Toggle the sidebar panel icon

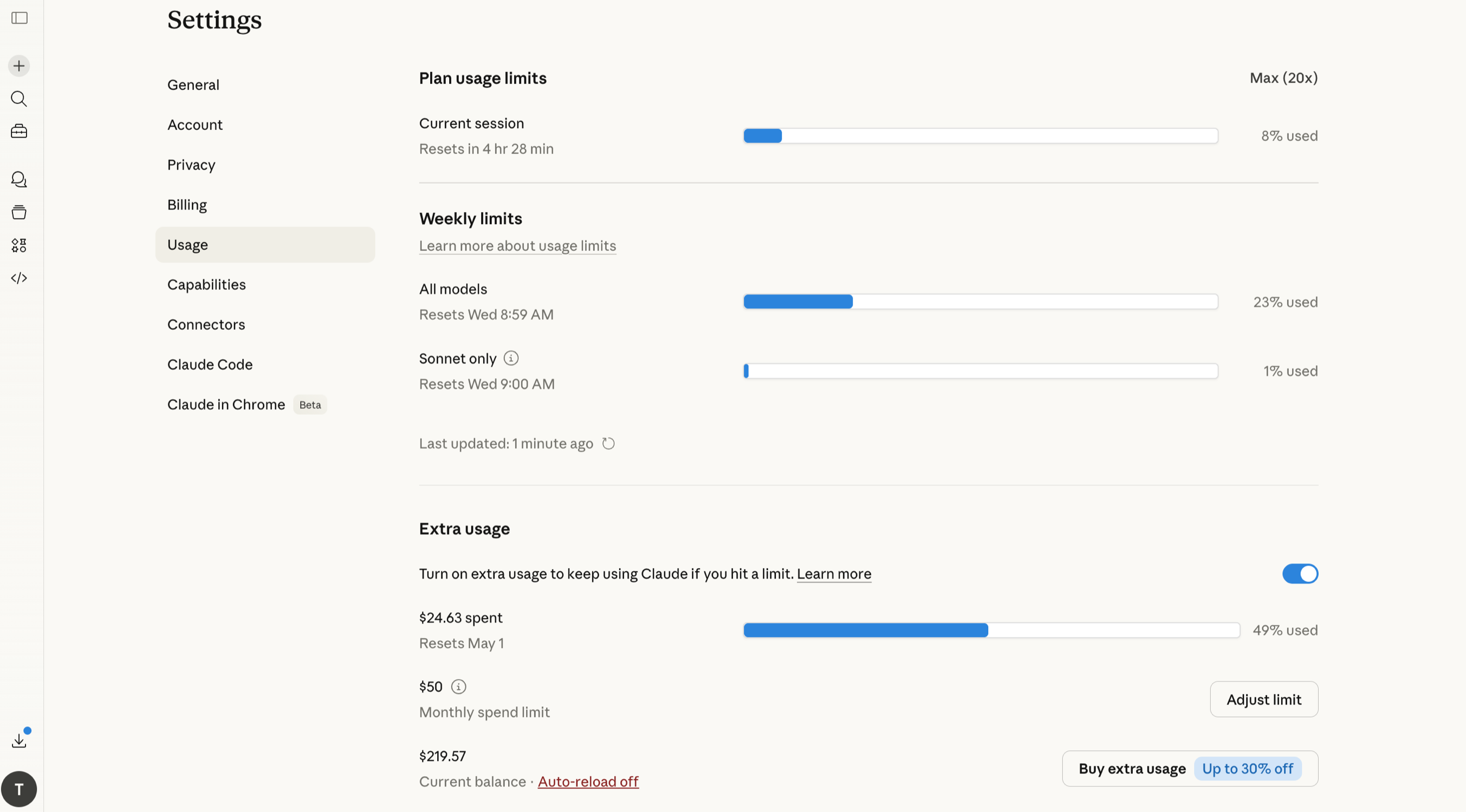click(x=20, y=18)
